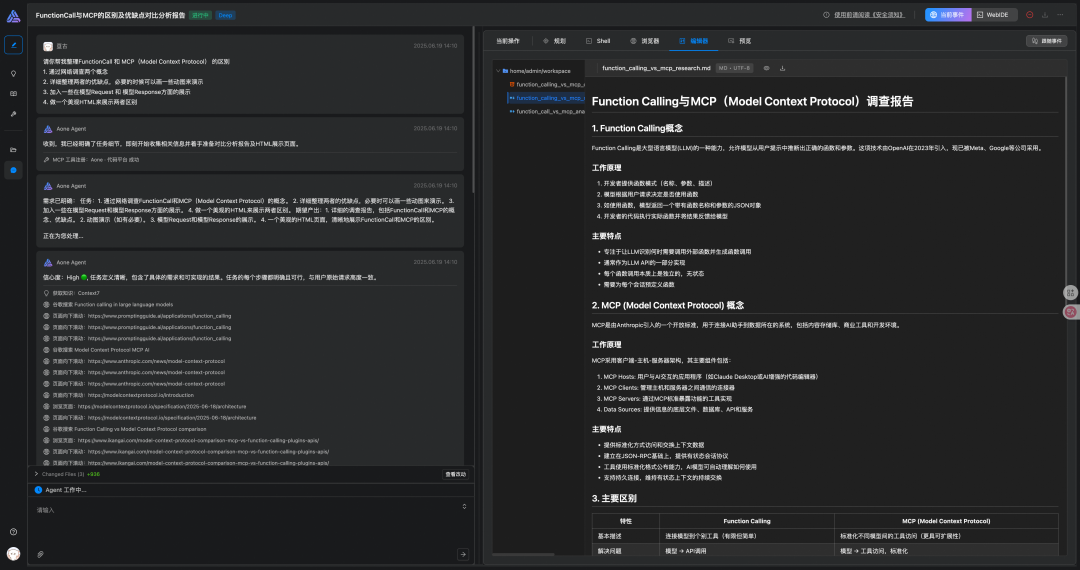1080x570 pixels.
Task: Open first file function_calling_vs_mcp in tree
Action: tap(547, 84)
